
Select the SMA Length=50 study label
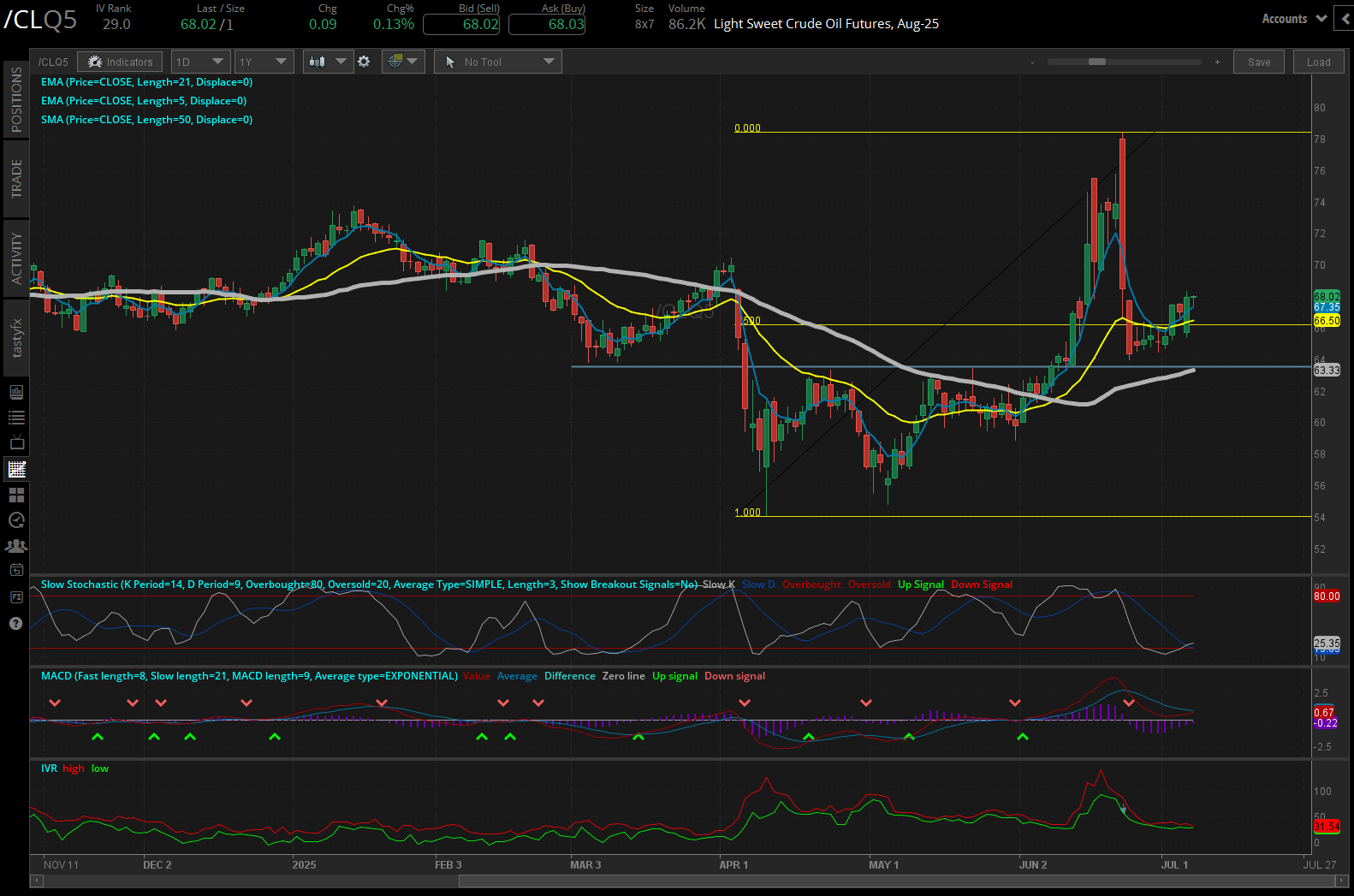146,120
